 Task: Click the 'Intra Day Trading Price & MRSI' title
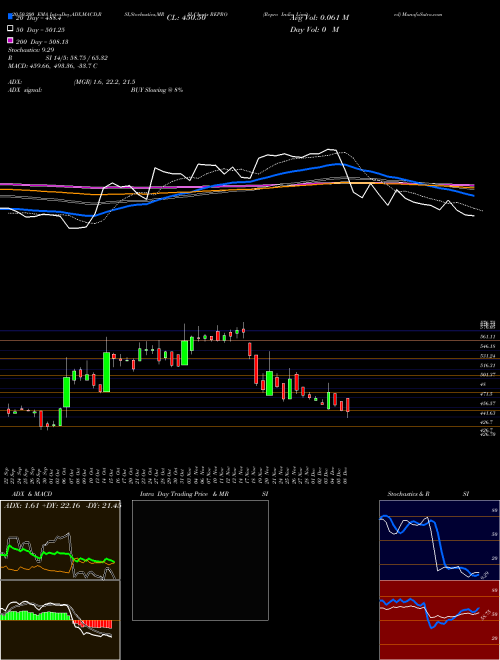(204, 494)
